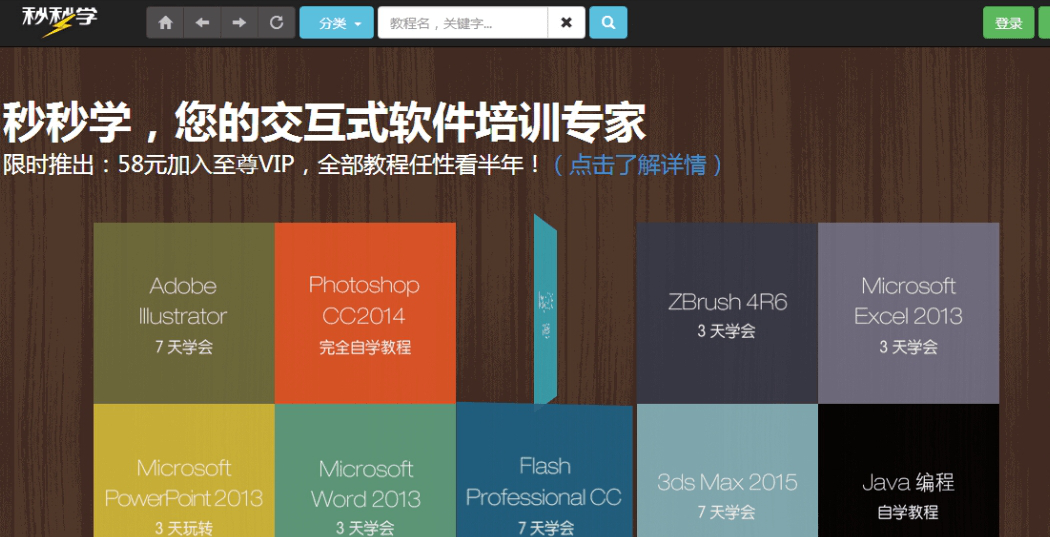This screenshot has height=558, width=1050.
Task: Click the green 登录 login button
Action: (x=1008, y=23)
